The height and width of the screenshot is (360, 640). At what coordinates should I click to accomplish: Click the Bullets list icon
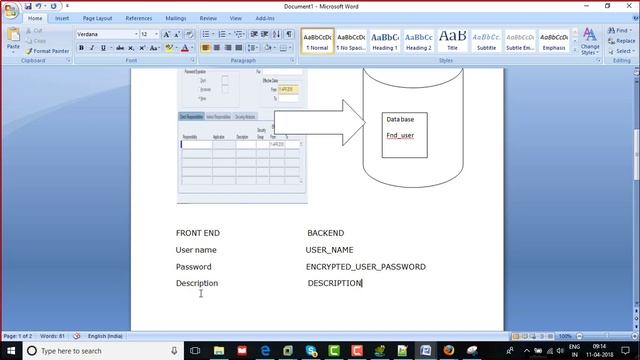(206, 34)
